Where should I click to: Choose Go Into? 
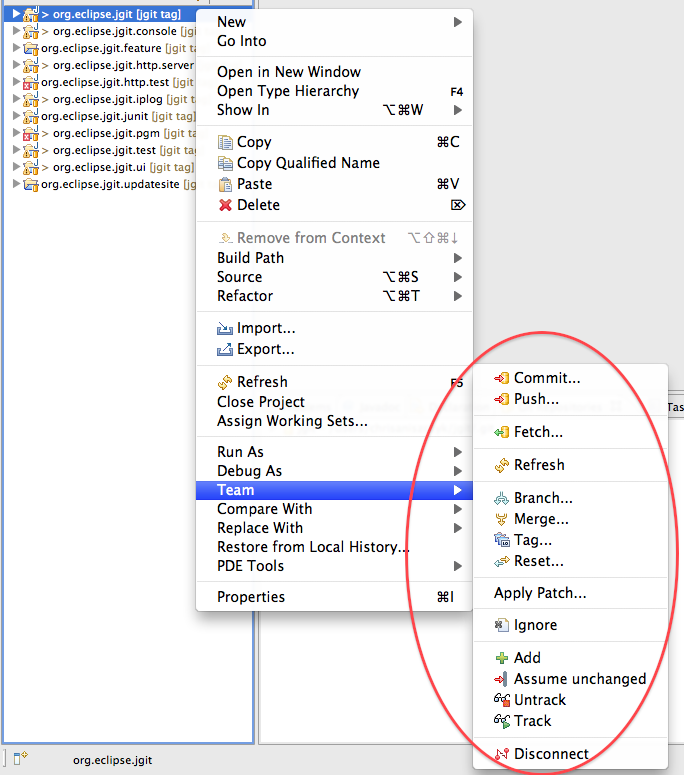334,41
